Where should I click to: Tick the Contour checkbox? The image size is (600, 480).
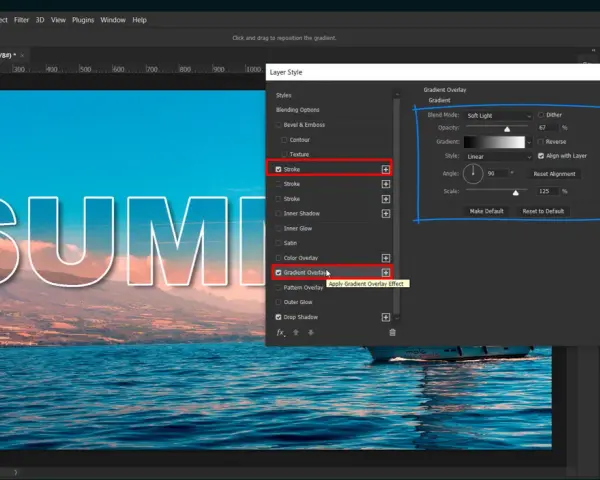pyautogui.click(x=284, y=140)
